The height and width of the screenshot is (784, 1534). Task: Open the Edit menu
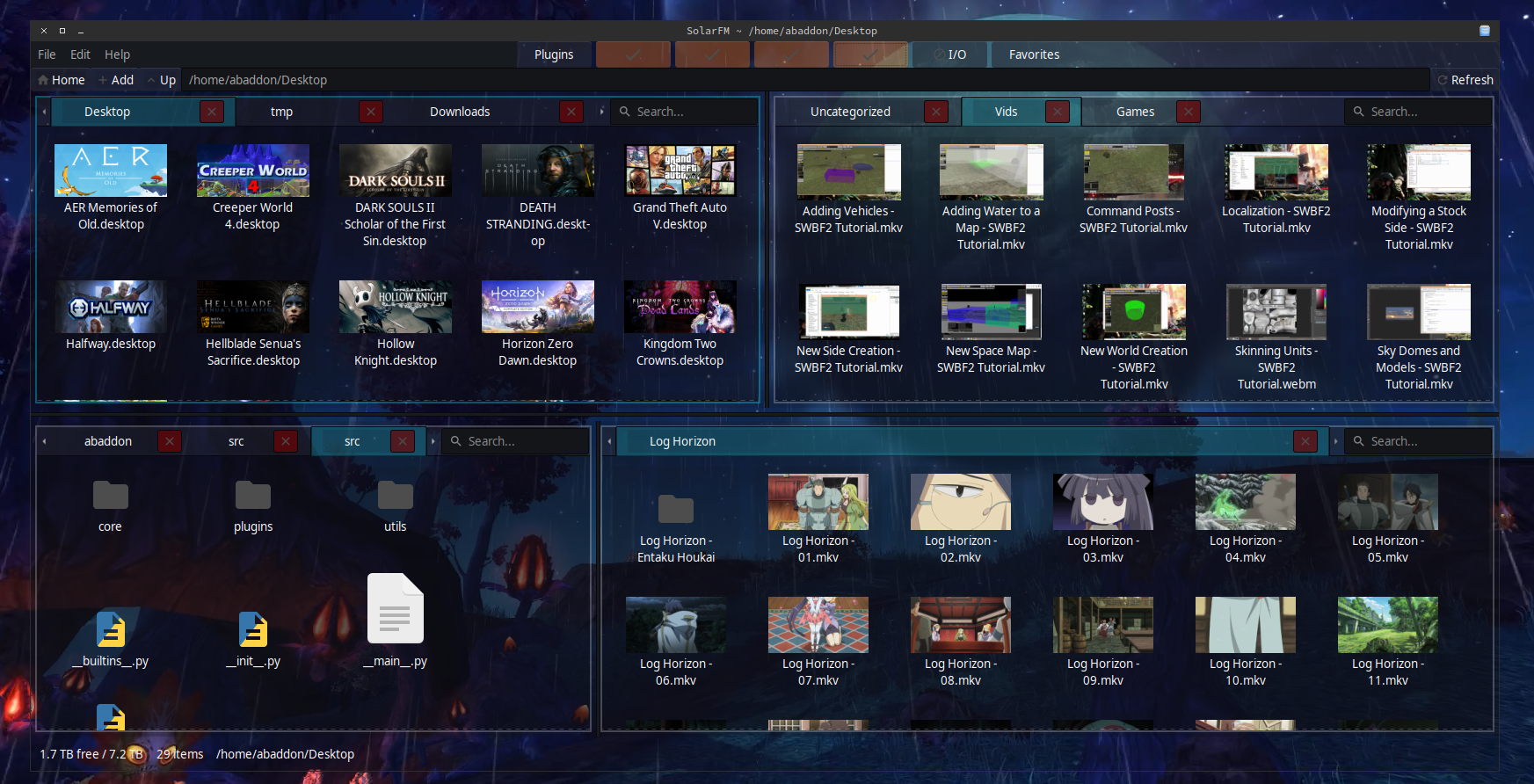pos(80,54)
